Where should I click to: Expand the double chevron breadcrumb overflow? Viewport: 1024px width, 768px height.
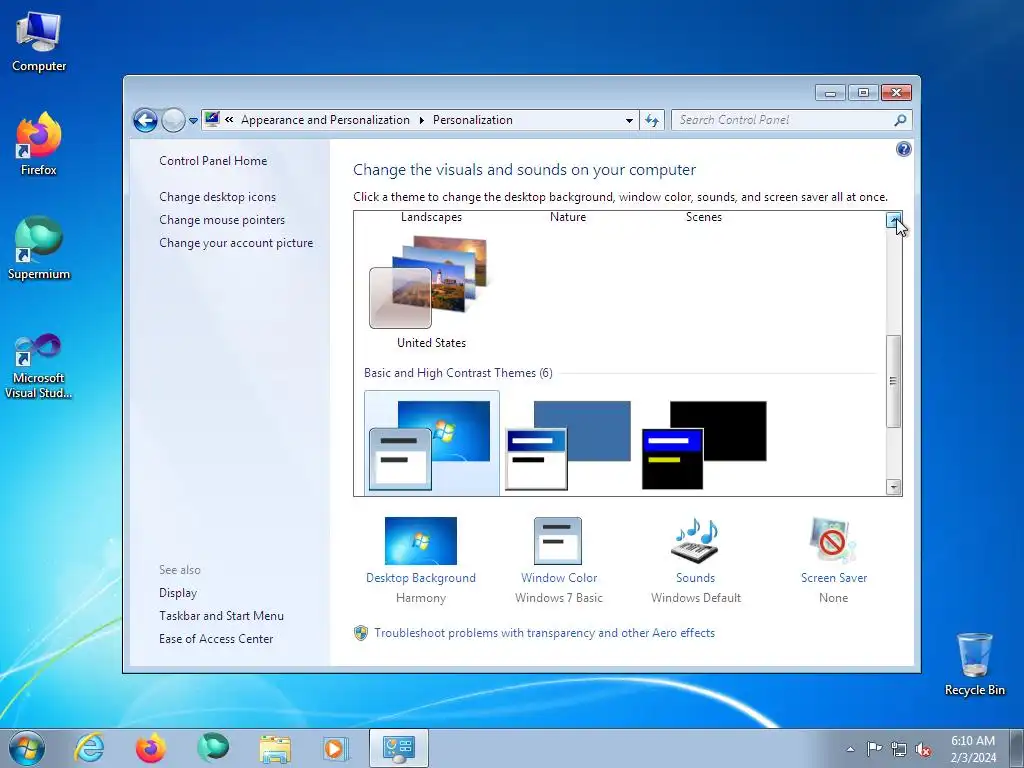click(x=229, y=120)
